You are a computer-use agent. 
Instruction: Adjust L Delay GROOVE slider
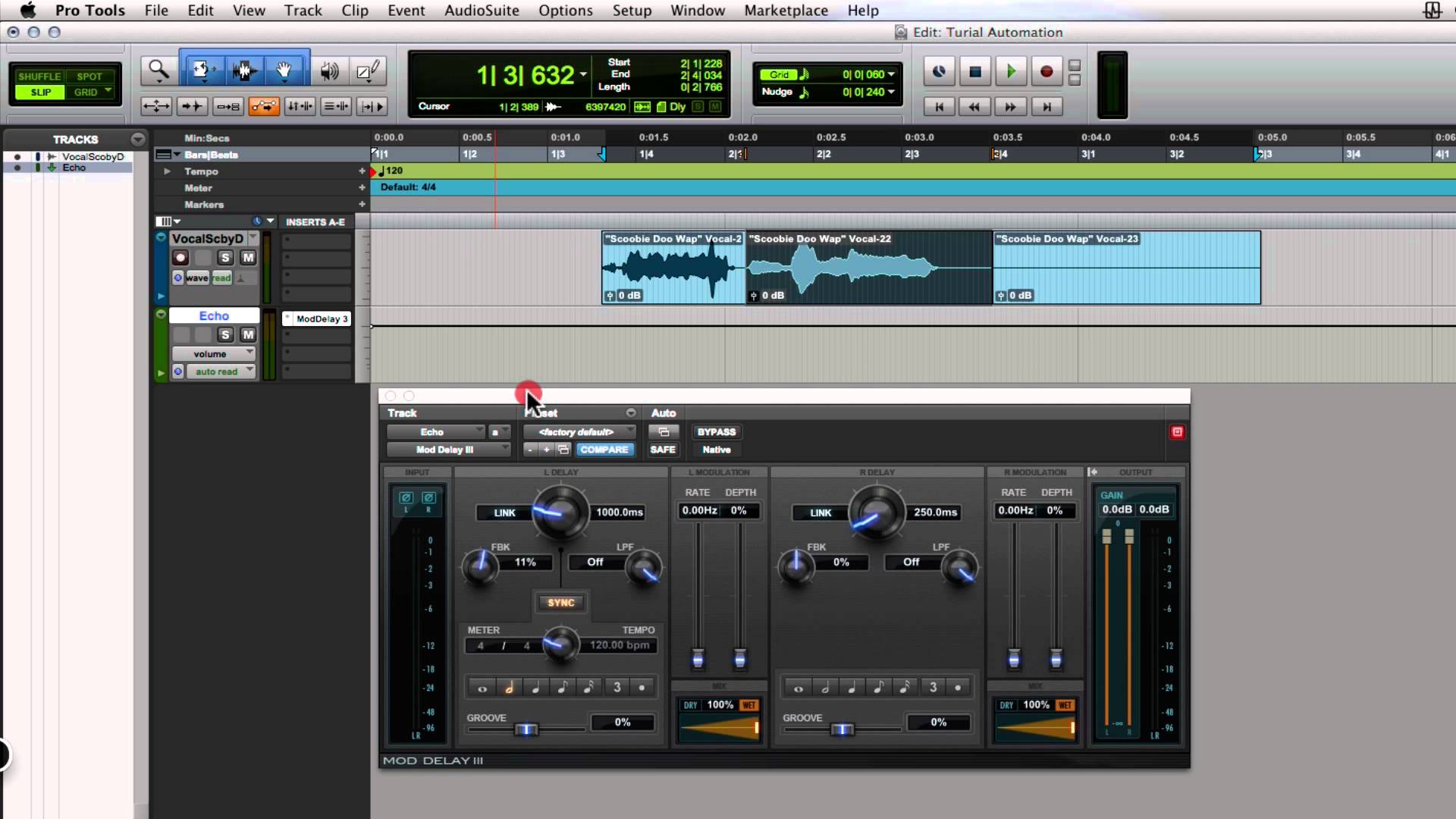[x=526, y=730]
